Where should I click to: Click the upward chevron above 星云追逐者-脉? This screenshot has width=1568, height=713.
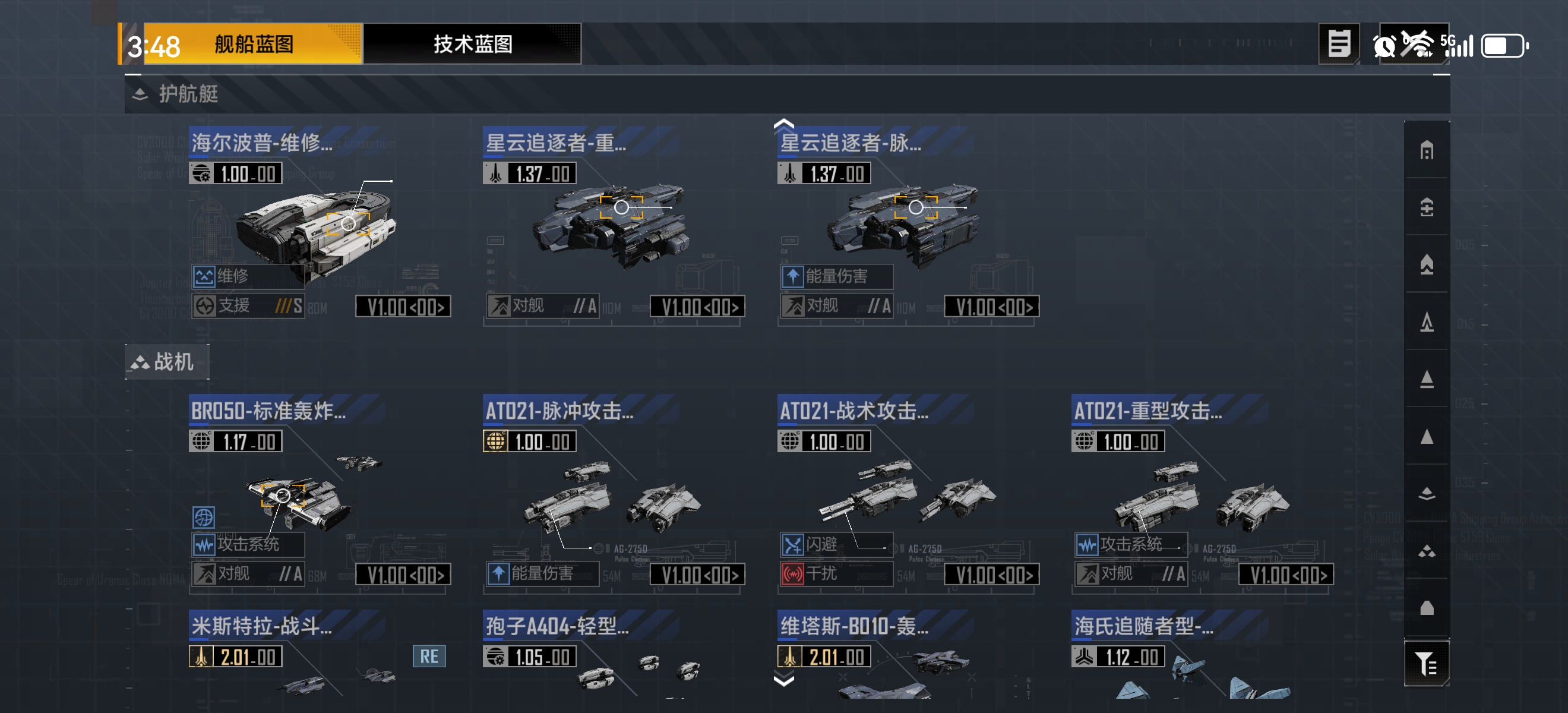coord(783,124)
